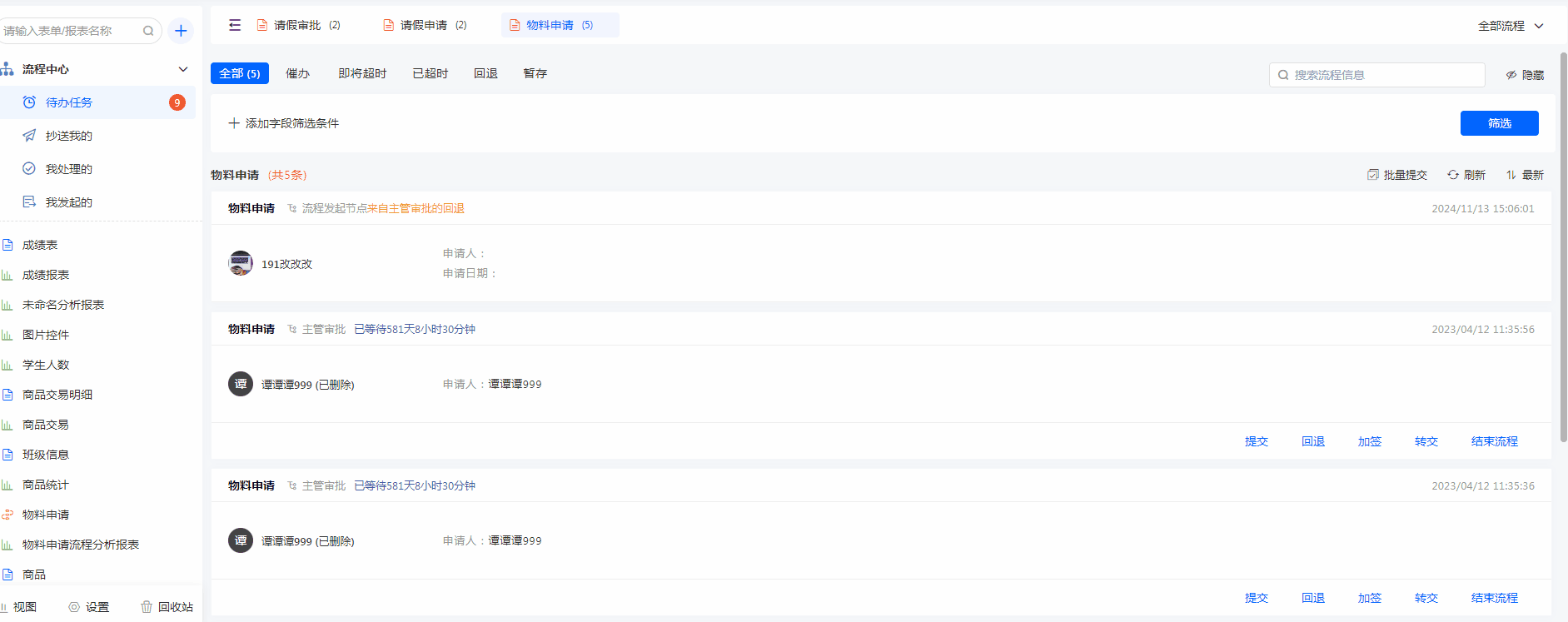The width and height of the screenshot is (1568, 622).
Task: Click the 191改改改 user avatar
Action: coord(241,263)
